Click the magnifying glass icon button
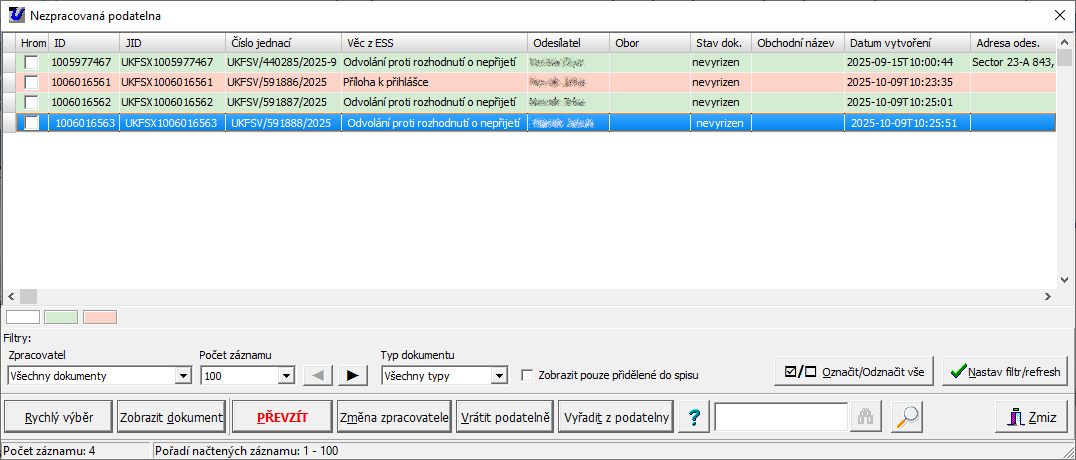 coord(907,418)
